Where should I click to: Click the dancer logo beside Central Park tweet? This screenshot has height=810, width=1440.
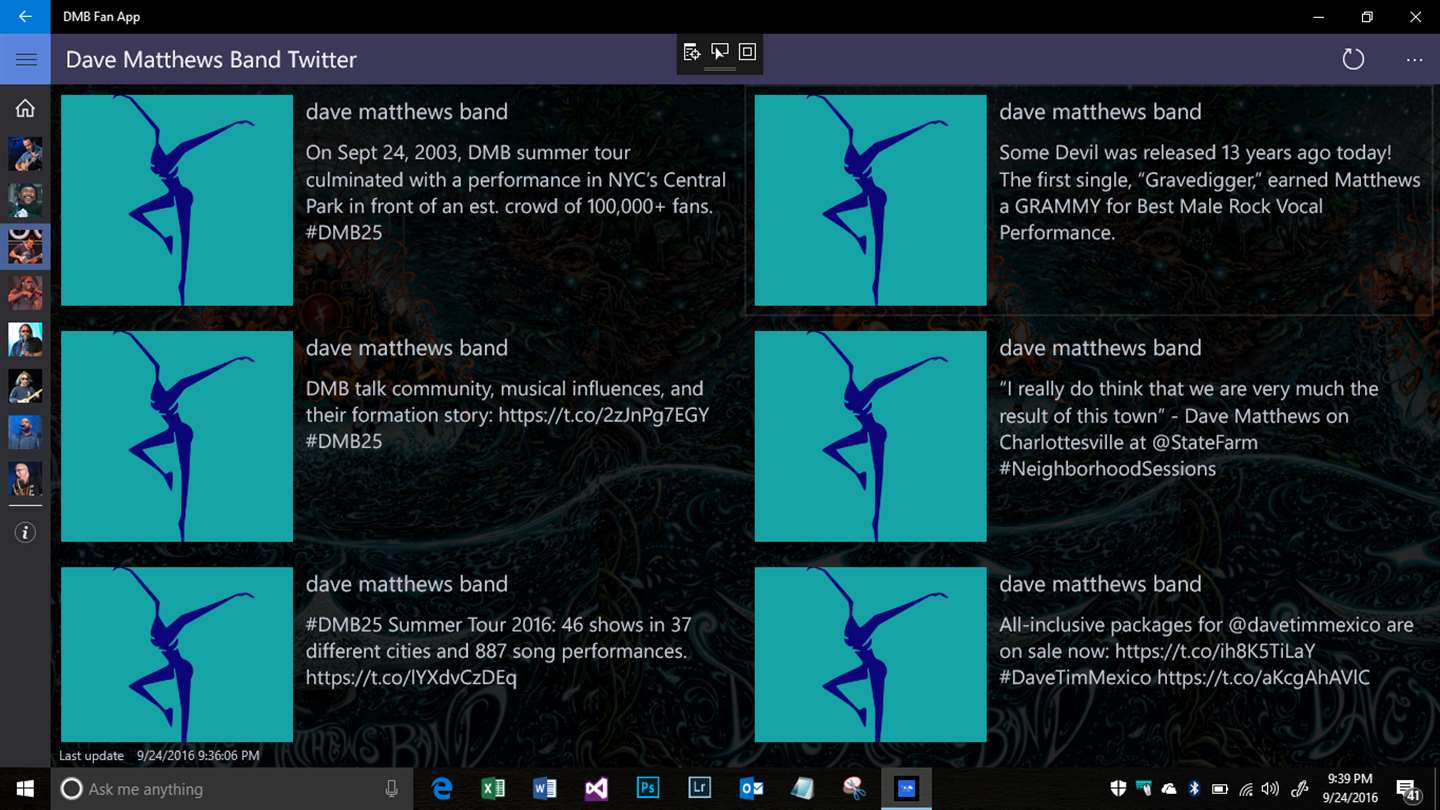coord(177,200)
